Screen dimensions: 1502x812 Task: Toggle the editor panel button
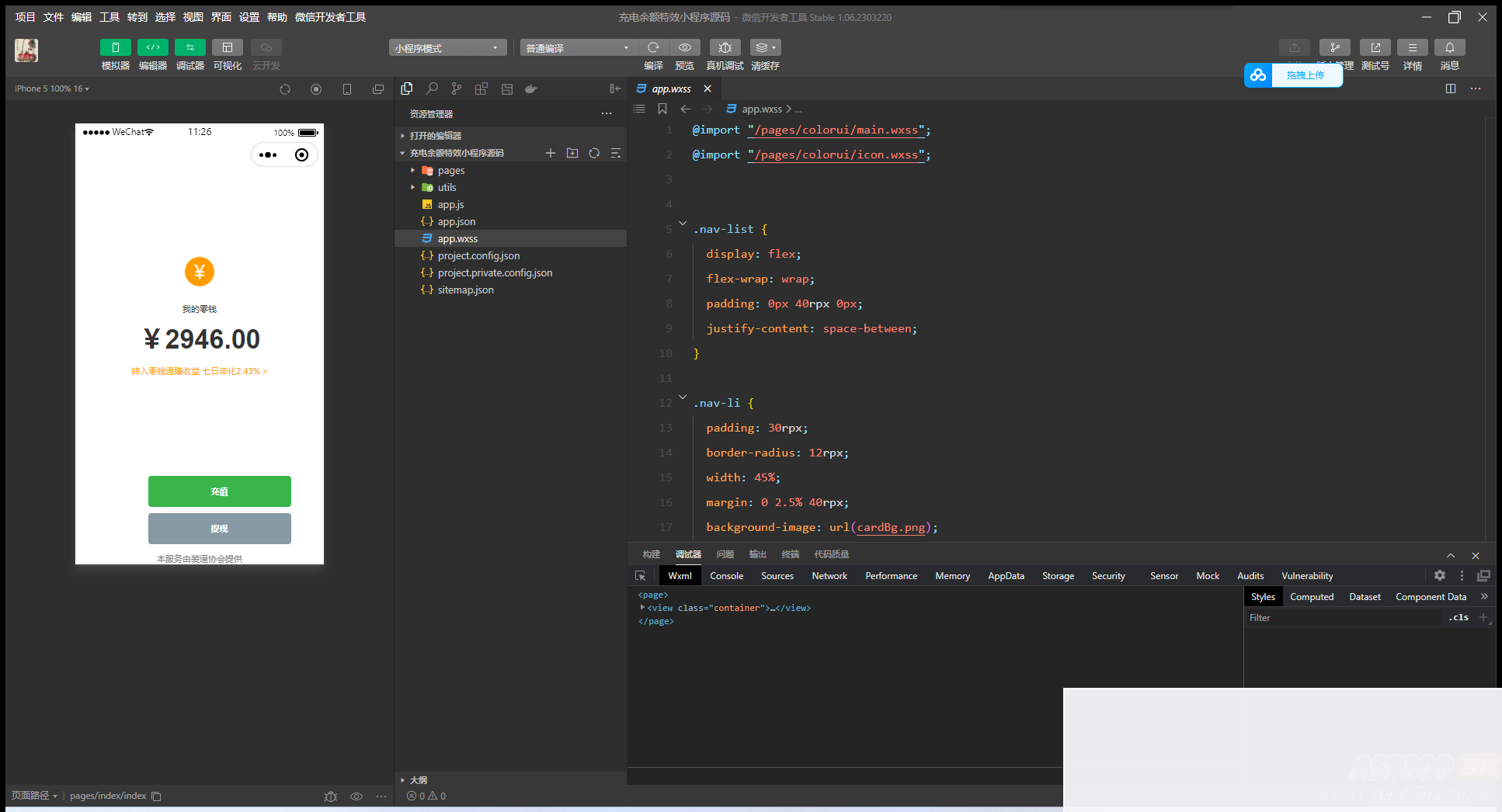[153, 48]
